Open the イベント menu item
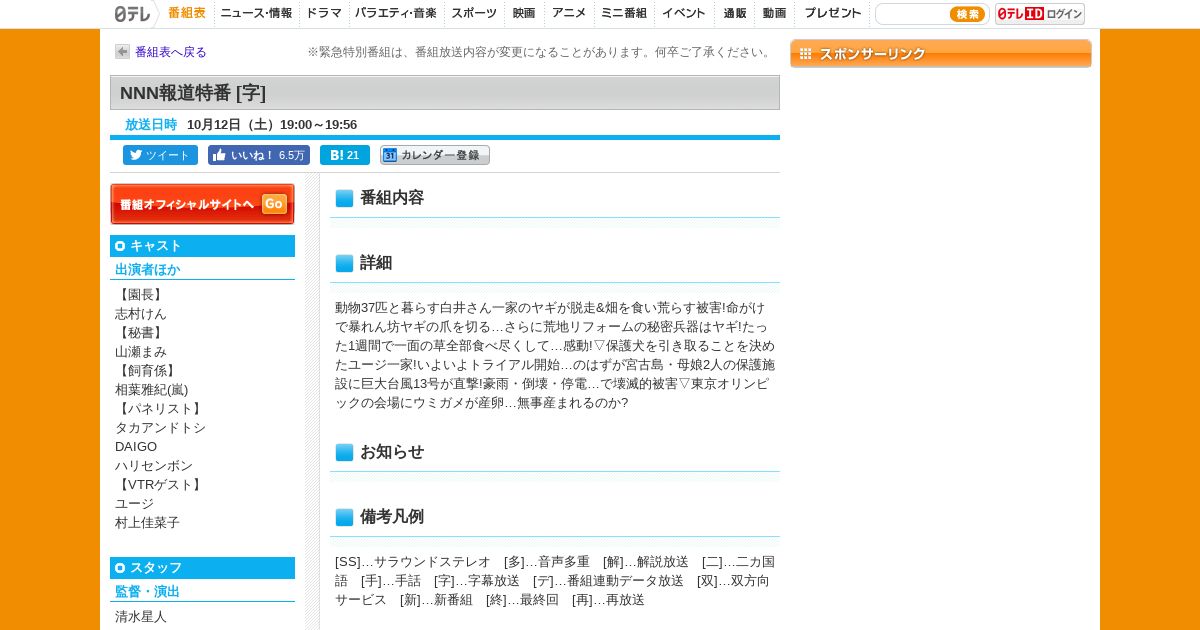The height and width of the screenshot is (630, 1200). (x=684, y=13)
